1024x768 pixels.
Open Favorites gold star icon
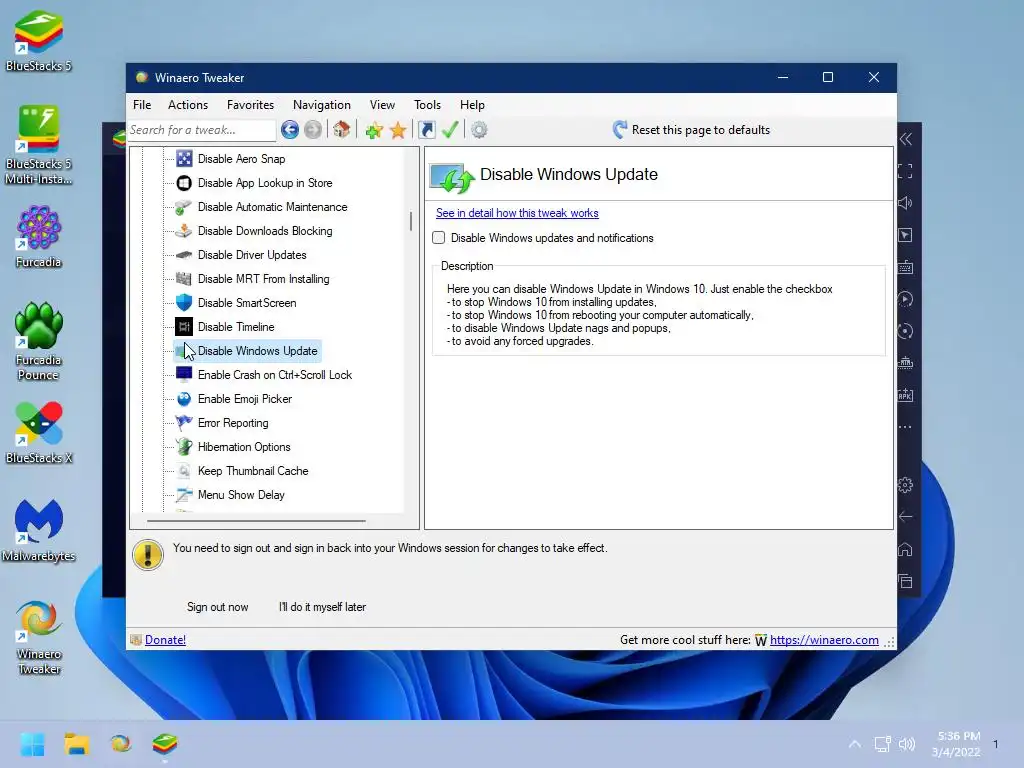coord(398,130)
